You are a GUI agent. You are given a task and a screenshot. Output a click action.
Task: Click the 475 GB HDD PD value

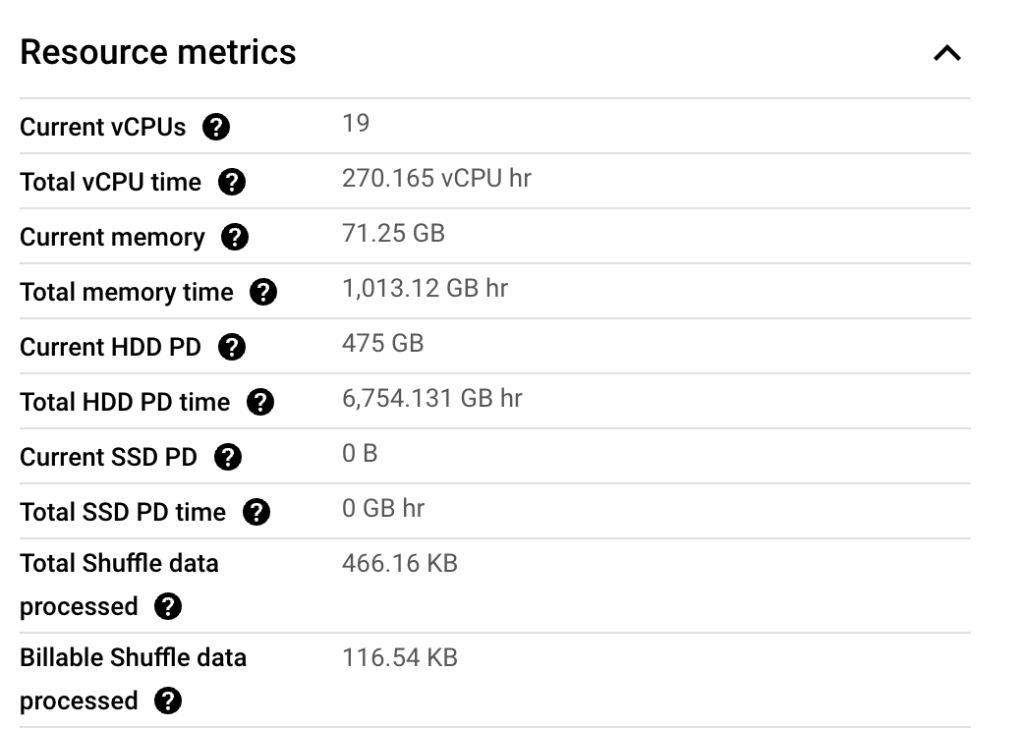click(x=383, y=345)
